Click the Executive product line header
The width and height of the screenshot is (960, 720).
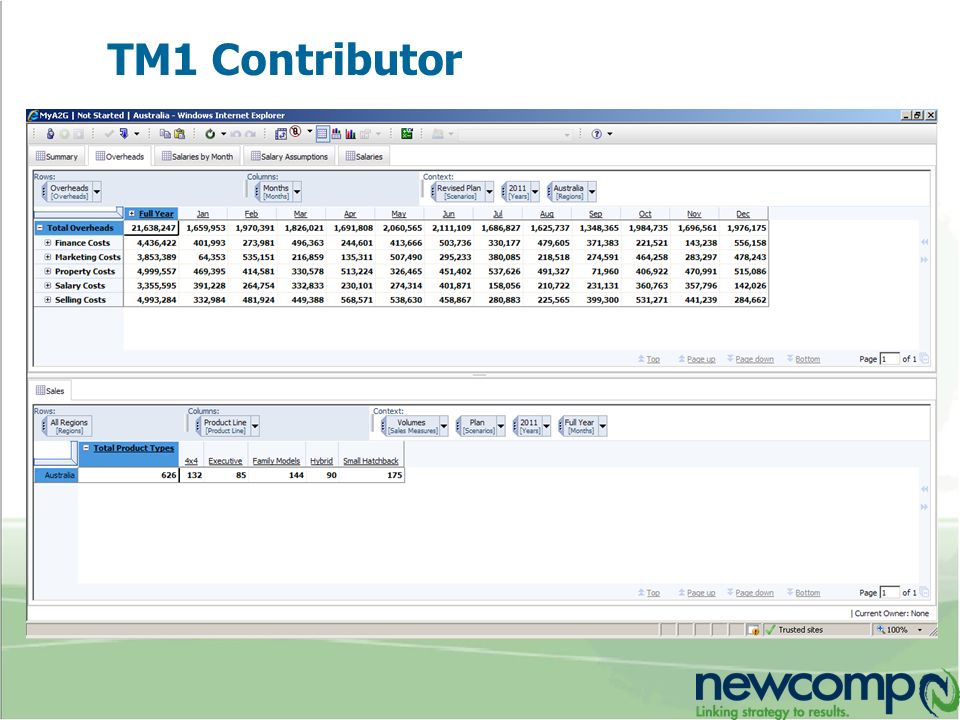pos(225,461)
